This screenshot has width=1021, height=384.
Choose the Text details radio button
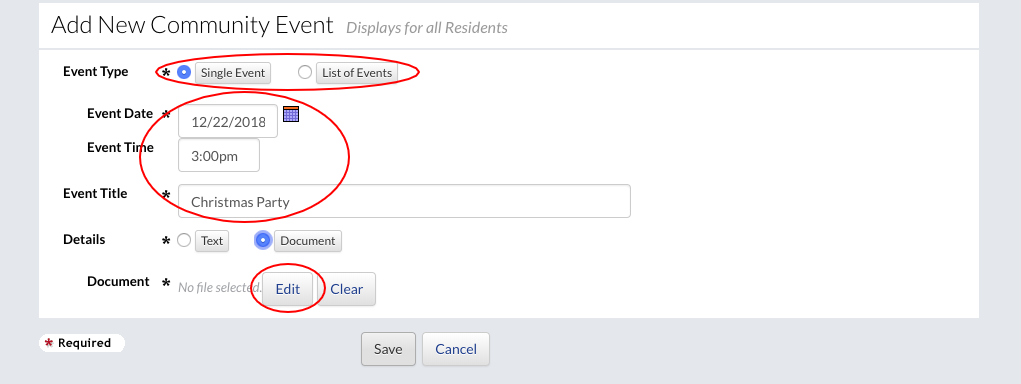(x=184, y=240)
